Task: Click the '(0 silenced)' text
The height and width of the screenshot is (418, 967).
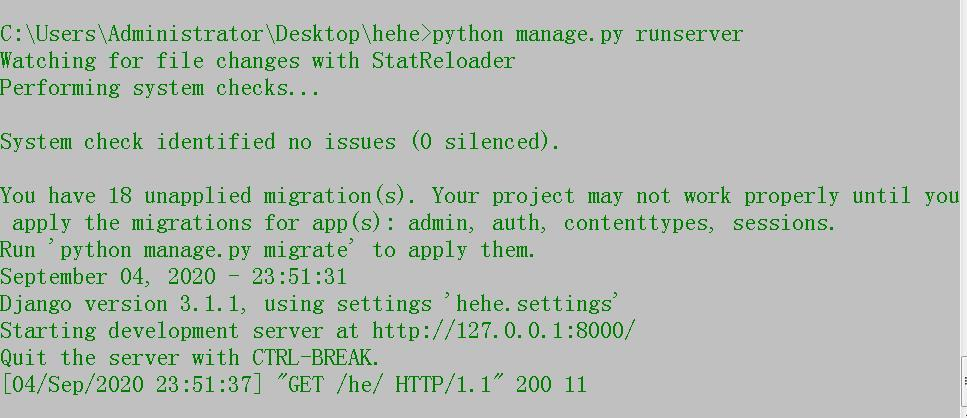Action: click(x=485, y=142)
